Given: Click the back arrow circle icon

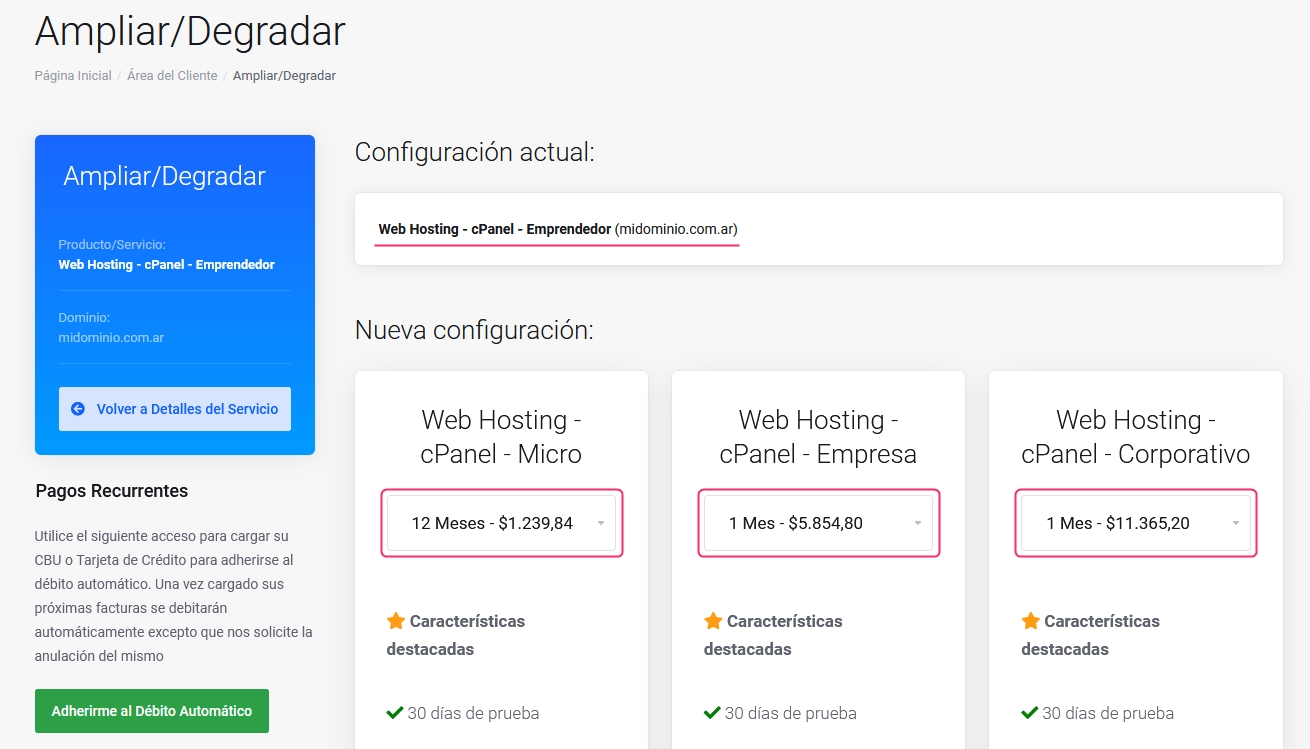Looking at the screenshot, I should tap(78, 409).
